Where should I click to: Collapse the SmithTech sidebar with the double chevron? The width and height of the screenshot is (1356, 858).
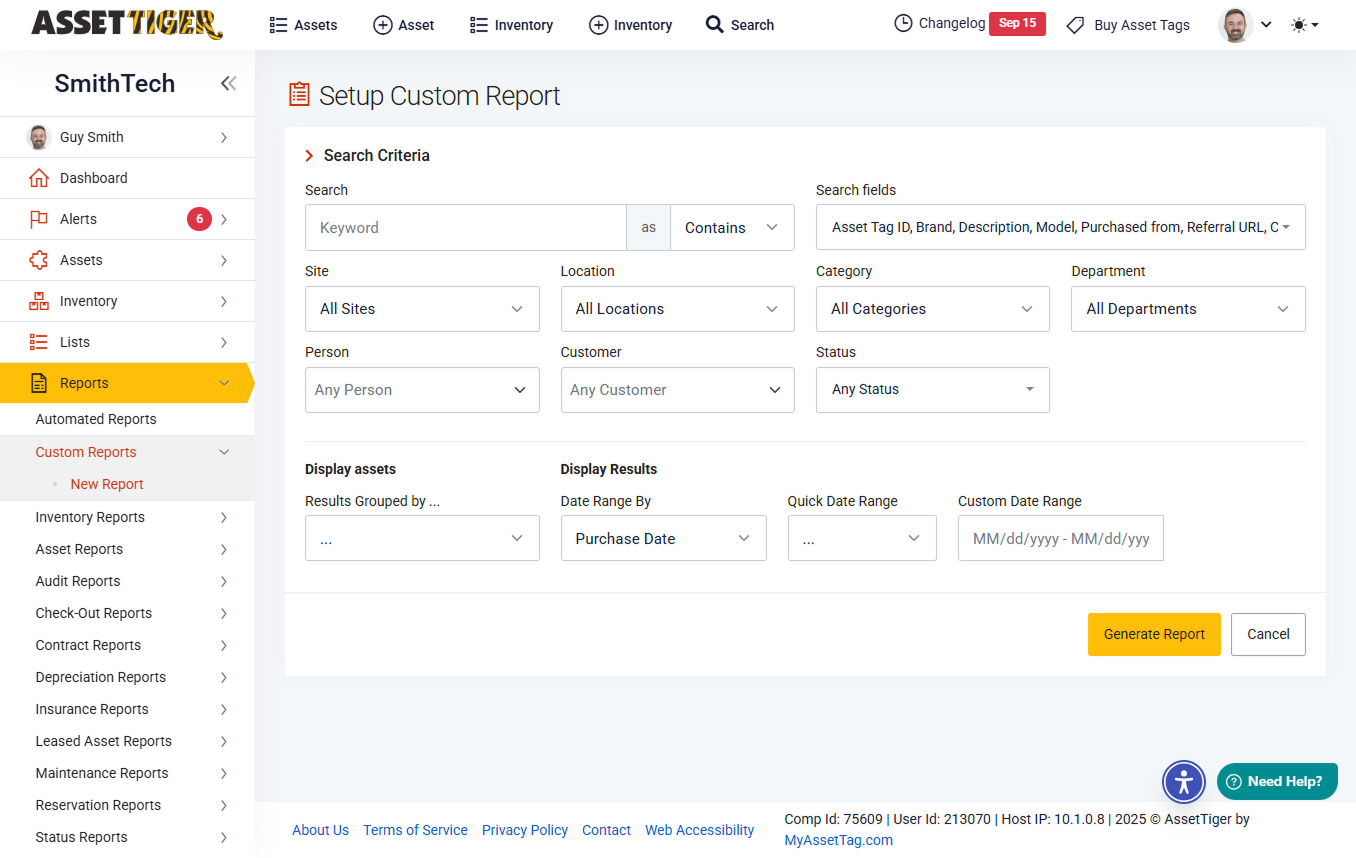point(228,84)
